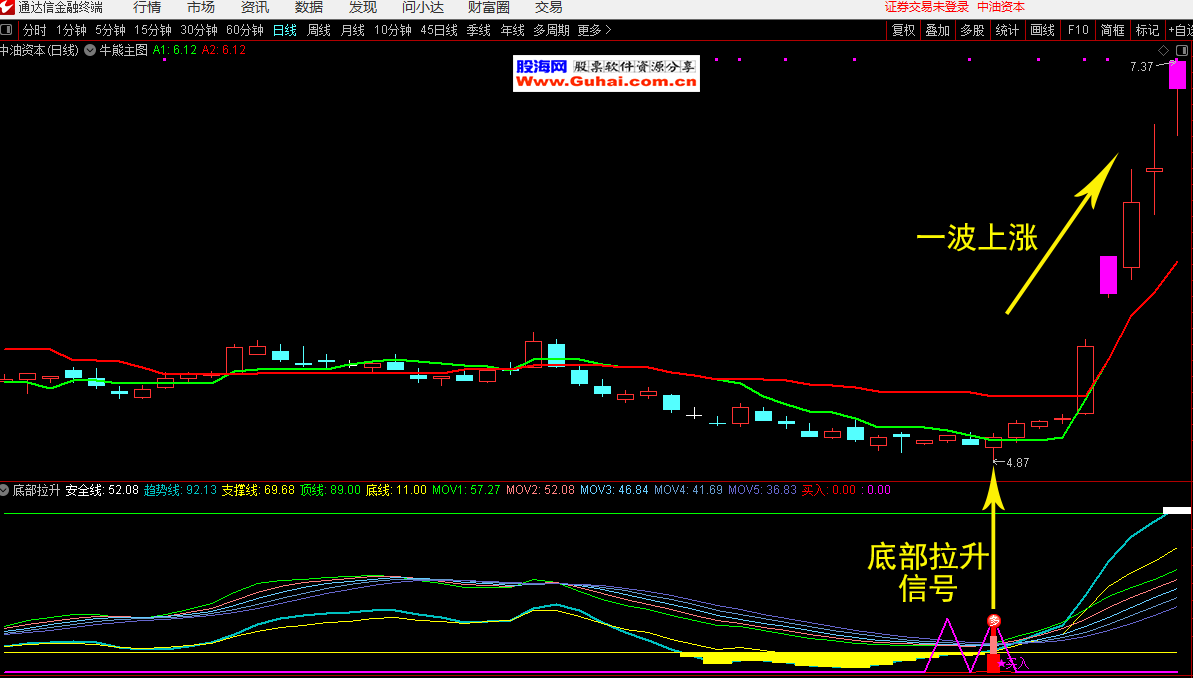1193x678 pixels.
Task: Open the 行情 menu
Action: click(147, 8)
